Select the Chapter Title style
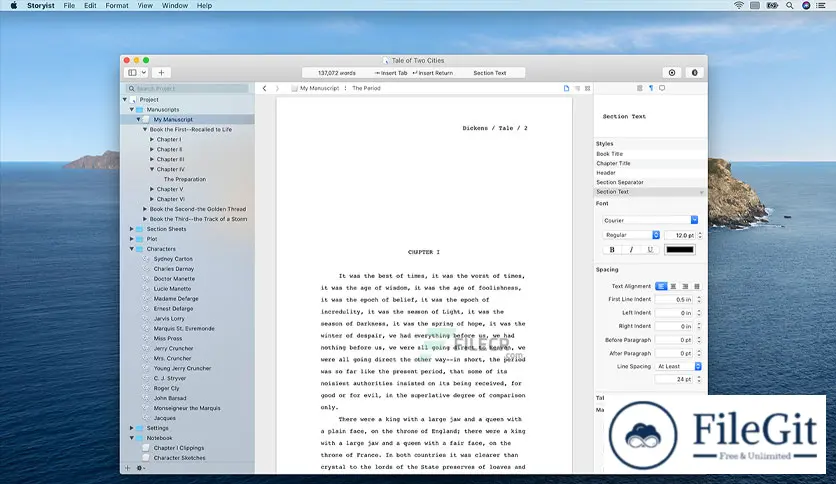 click(x=650, y=164)
